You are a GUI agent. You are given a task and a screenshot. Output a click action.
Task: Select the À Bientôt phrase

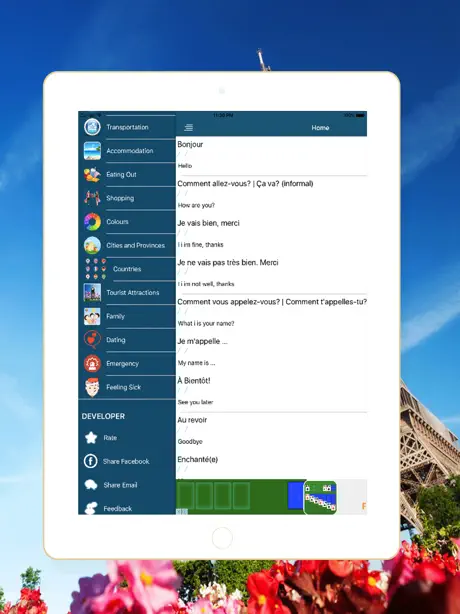194,381
